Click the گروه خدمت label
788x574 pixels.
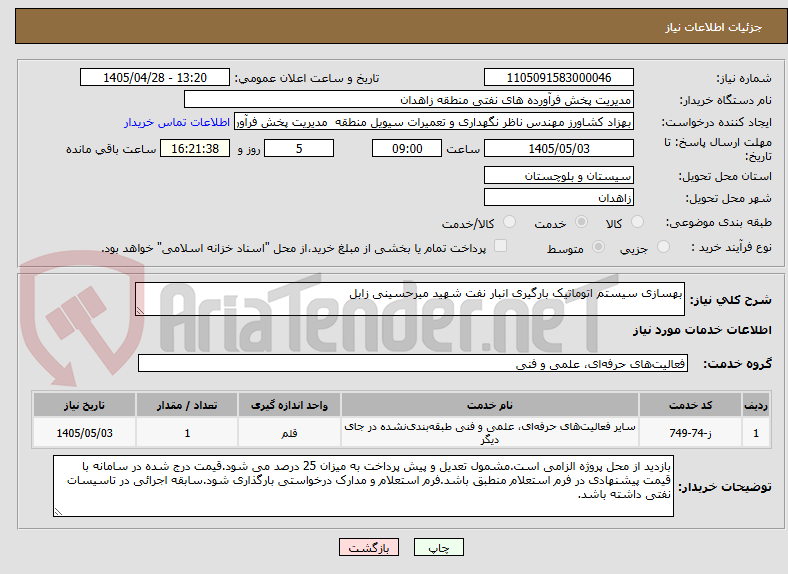[737, 364]
